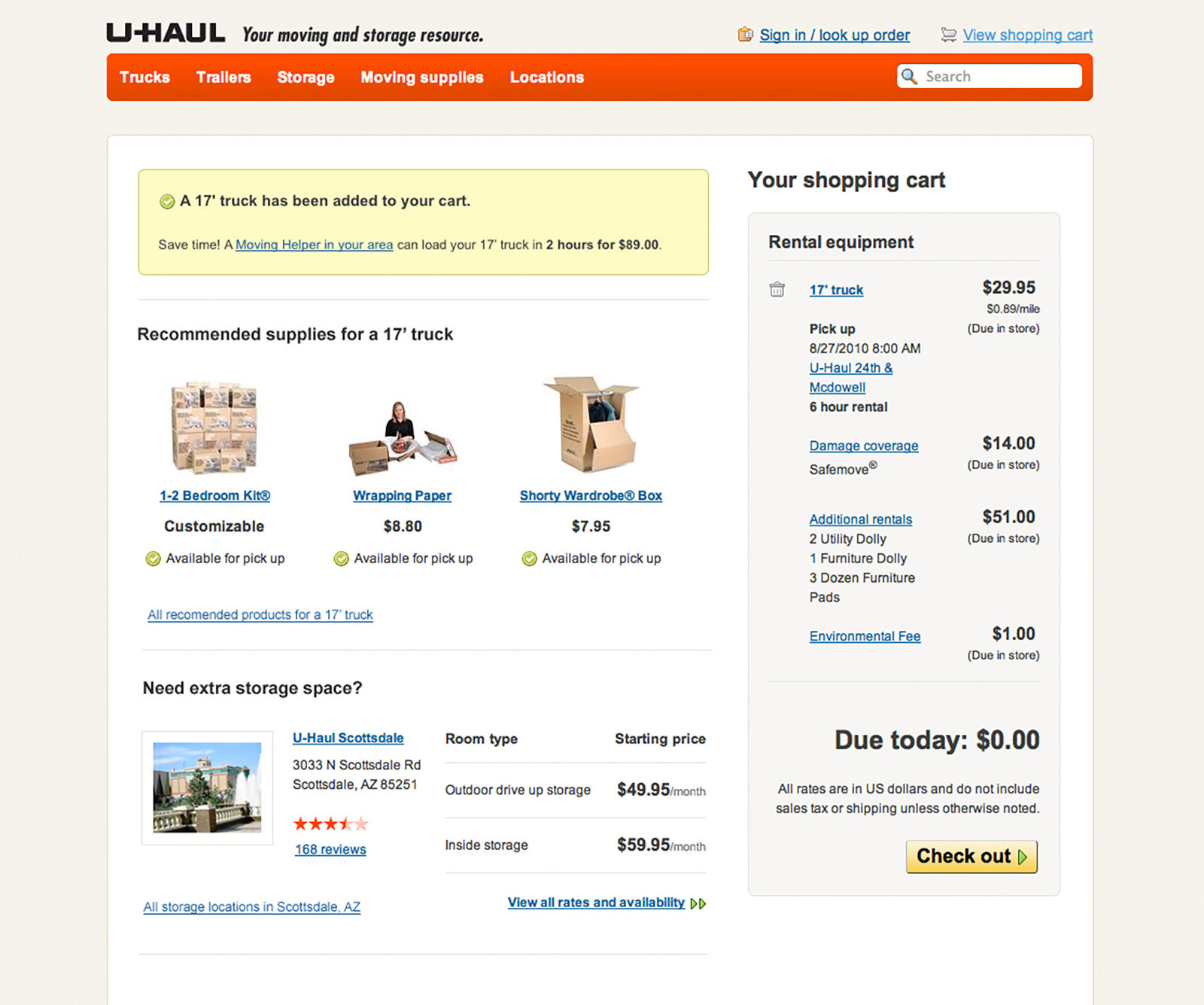Open the Moving Helper in your area link
This screenshot has width=1204, height=1005.
coord(314,245)
